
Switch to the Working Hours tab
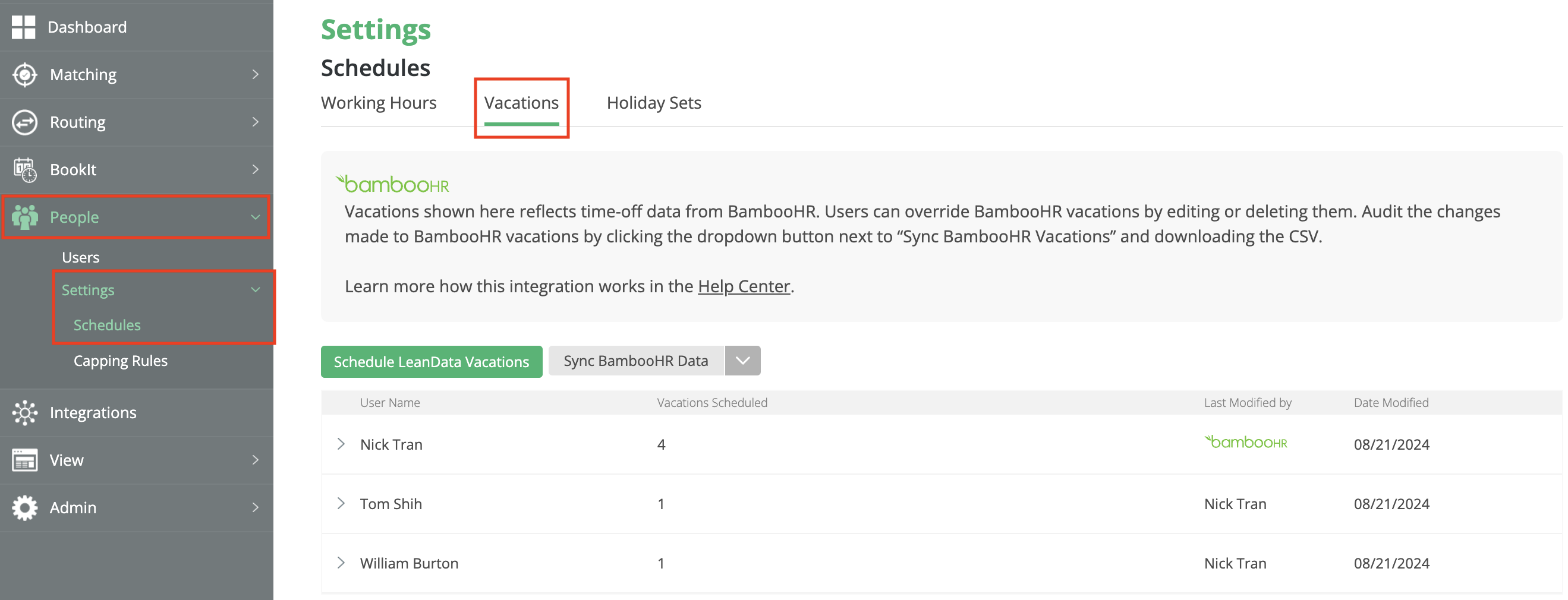379,103
